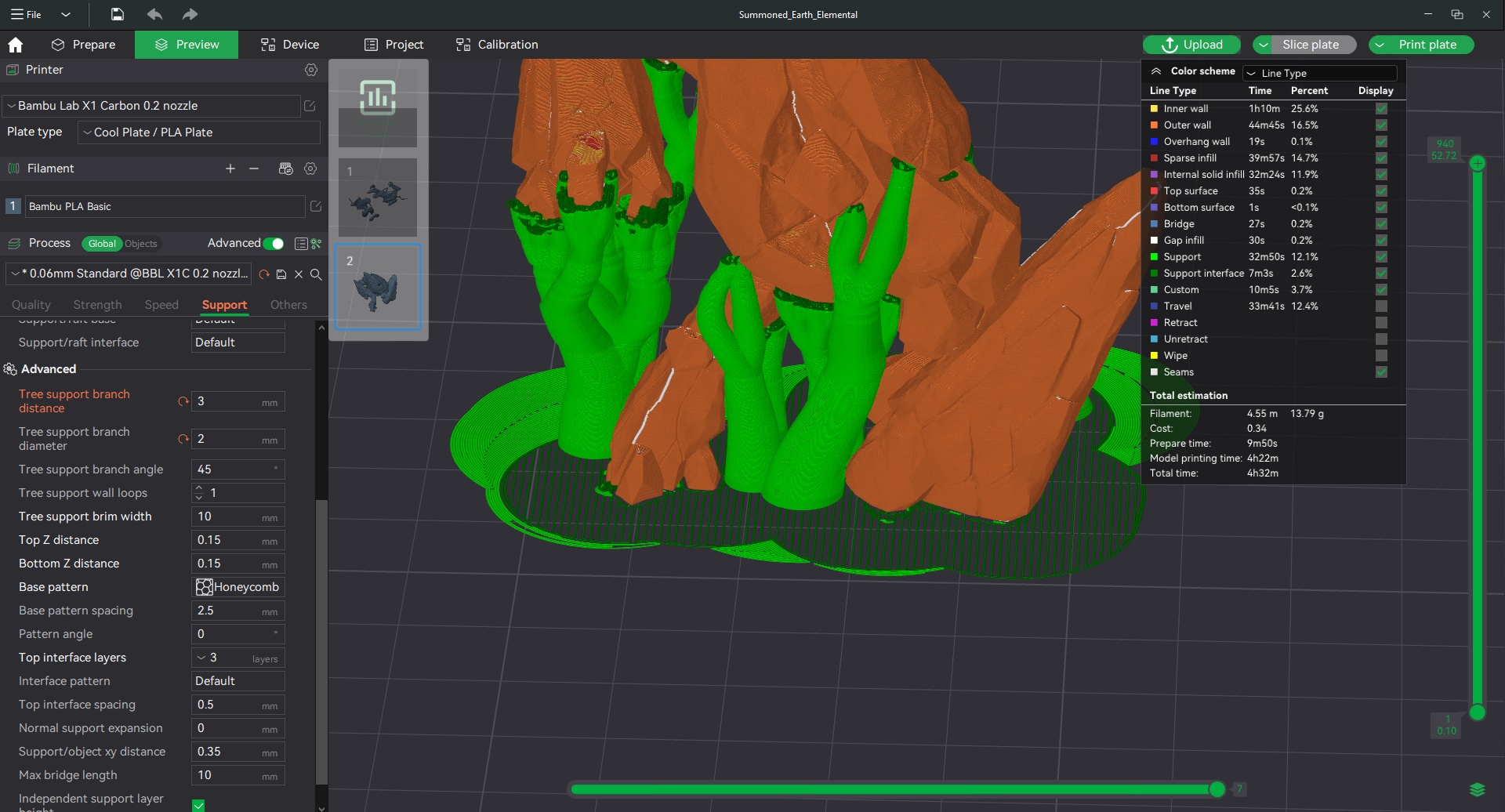Hide Inner wall line display
Viewport: 1505px width, 812px height.
click(1381, 109)
